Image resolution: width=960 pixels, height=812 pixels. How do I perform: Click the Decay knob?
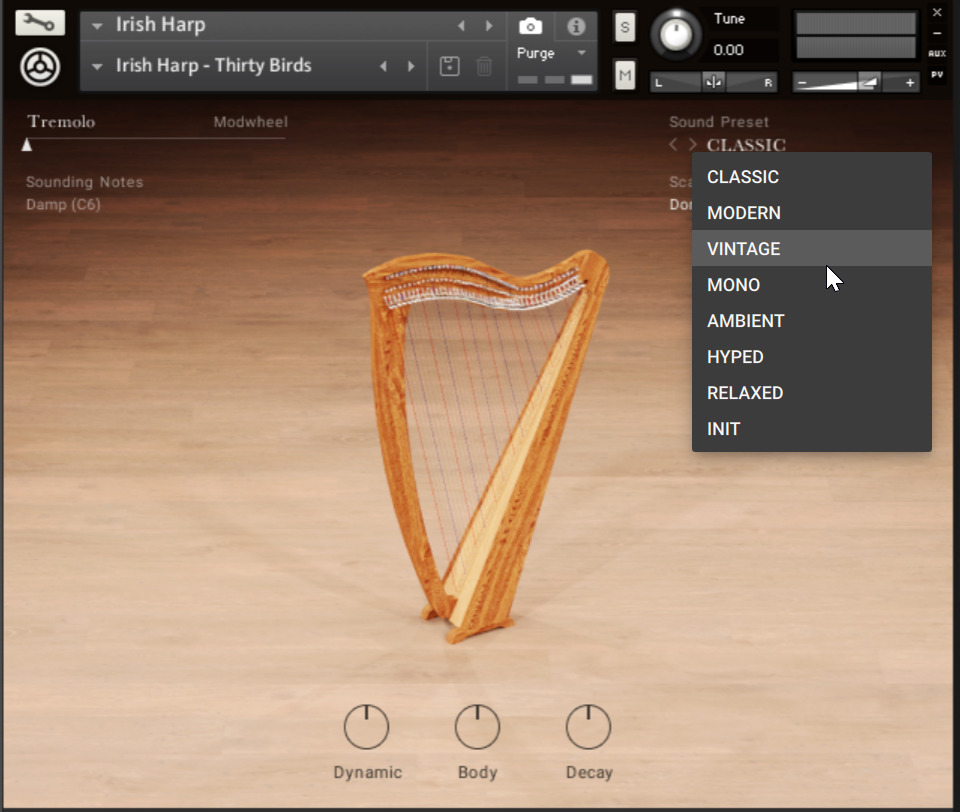588,727
